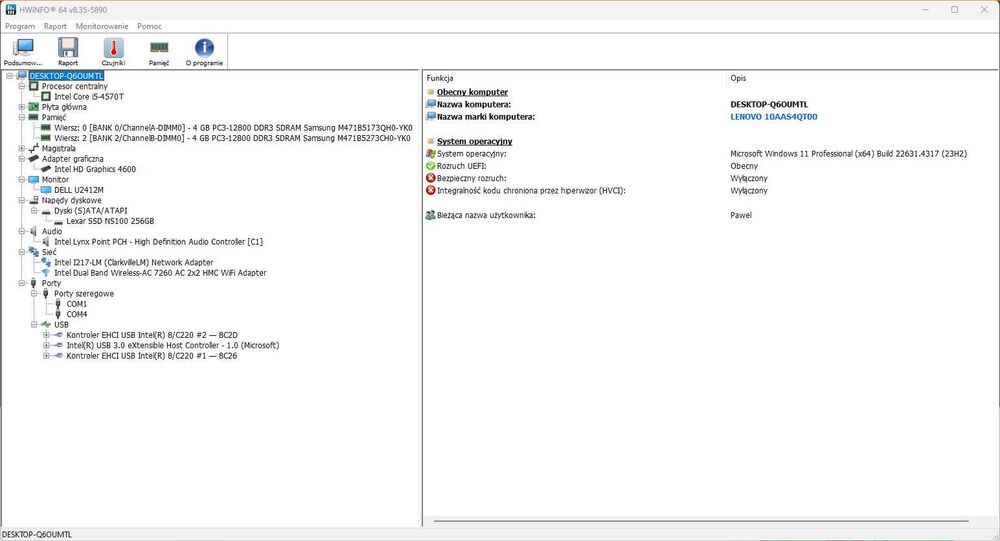Viewport: 1000px width, 541px height.
Task: Click the Napędy dyskowe drive icon
Action: coord(34,200)
